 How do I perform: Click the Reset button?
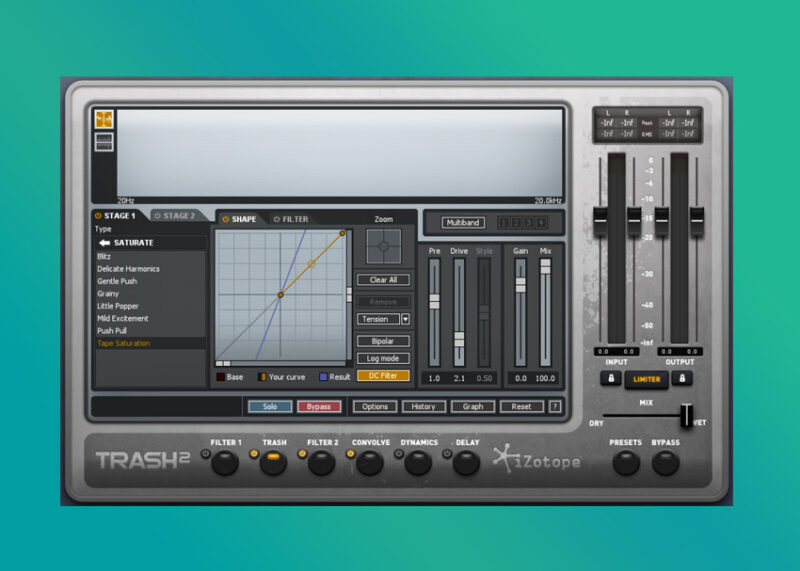[521, 407]
